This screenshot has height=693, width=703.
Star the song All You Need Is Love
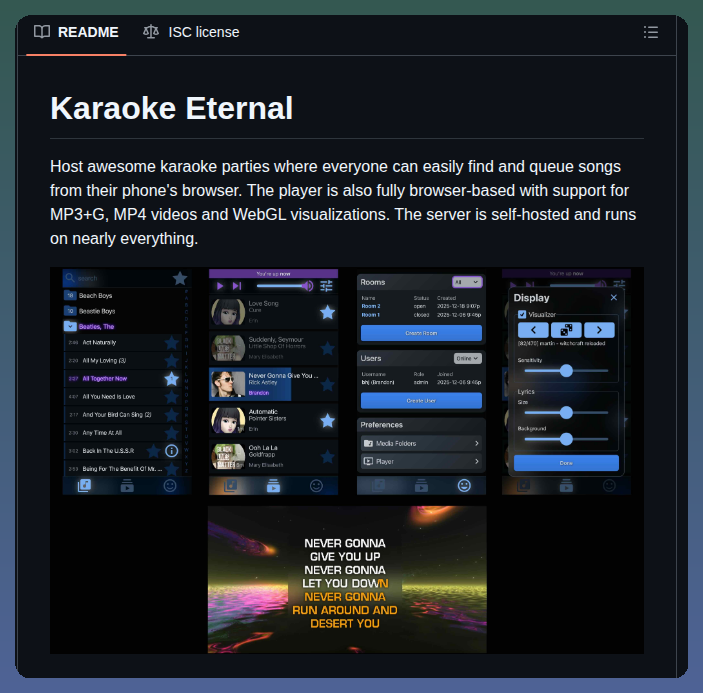pos(172,397)
